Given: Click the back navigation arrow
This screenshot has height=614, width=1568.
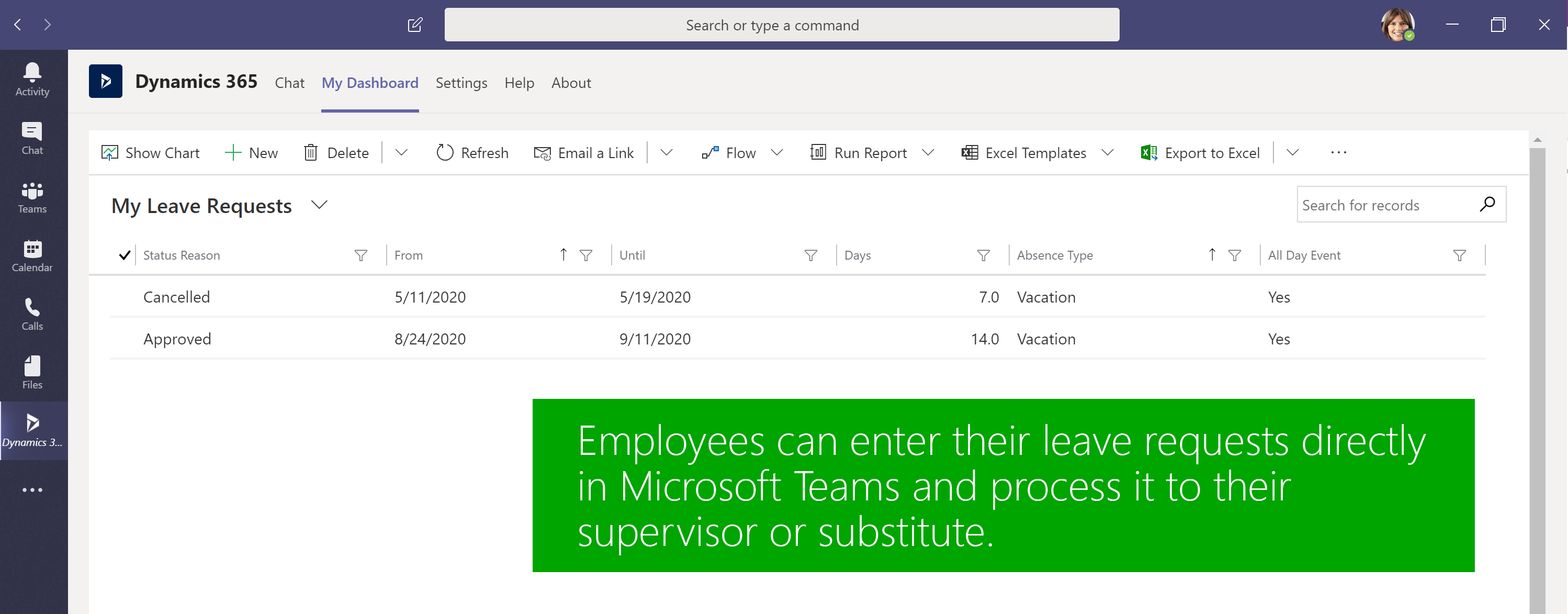Looking at the screenshot, I should [x=18, y=25].
